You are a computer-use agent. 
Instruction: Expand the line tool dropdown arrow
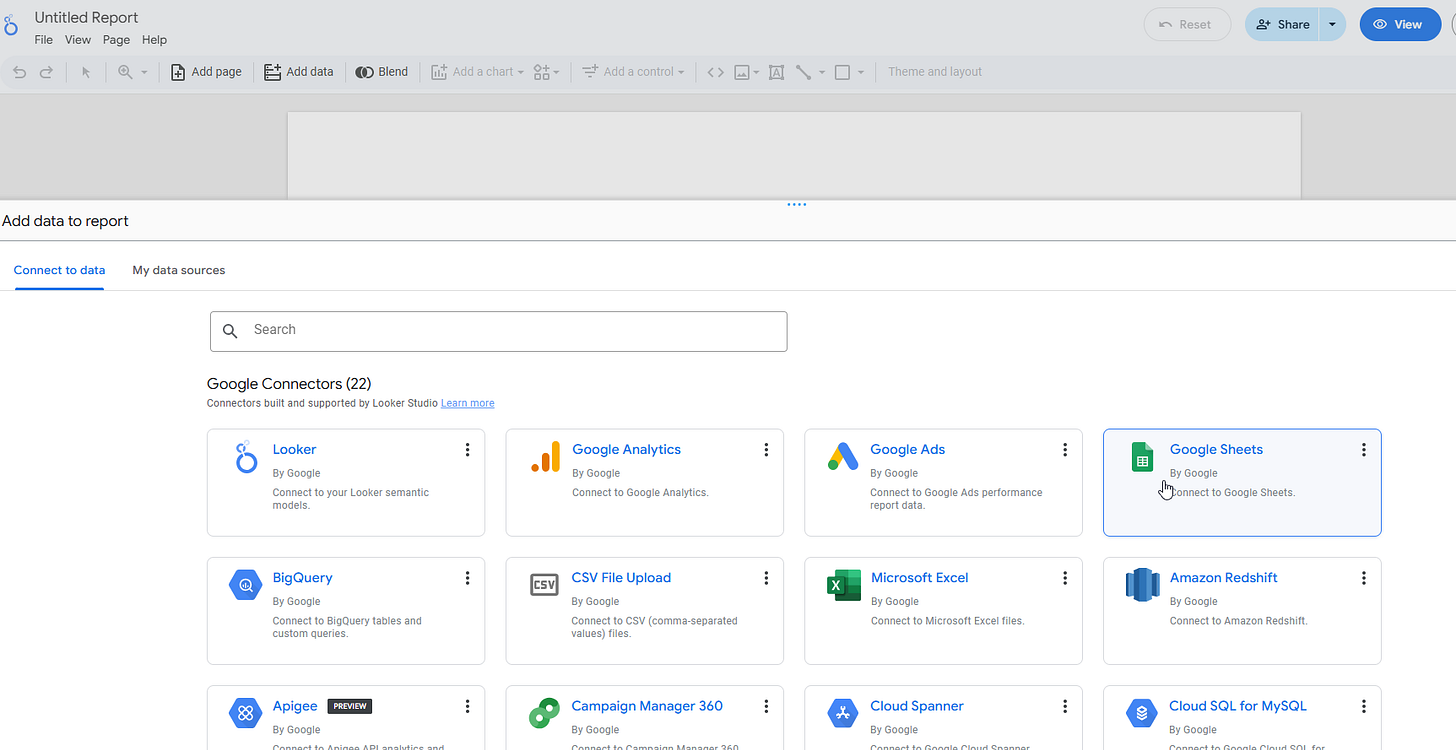822,72
